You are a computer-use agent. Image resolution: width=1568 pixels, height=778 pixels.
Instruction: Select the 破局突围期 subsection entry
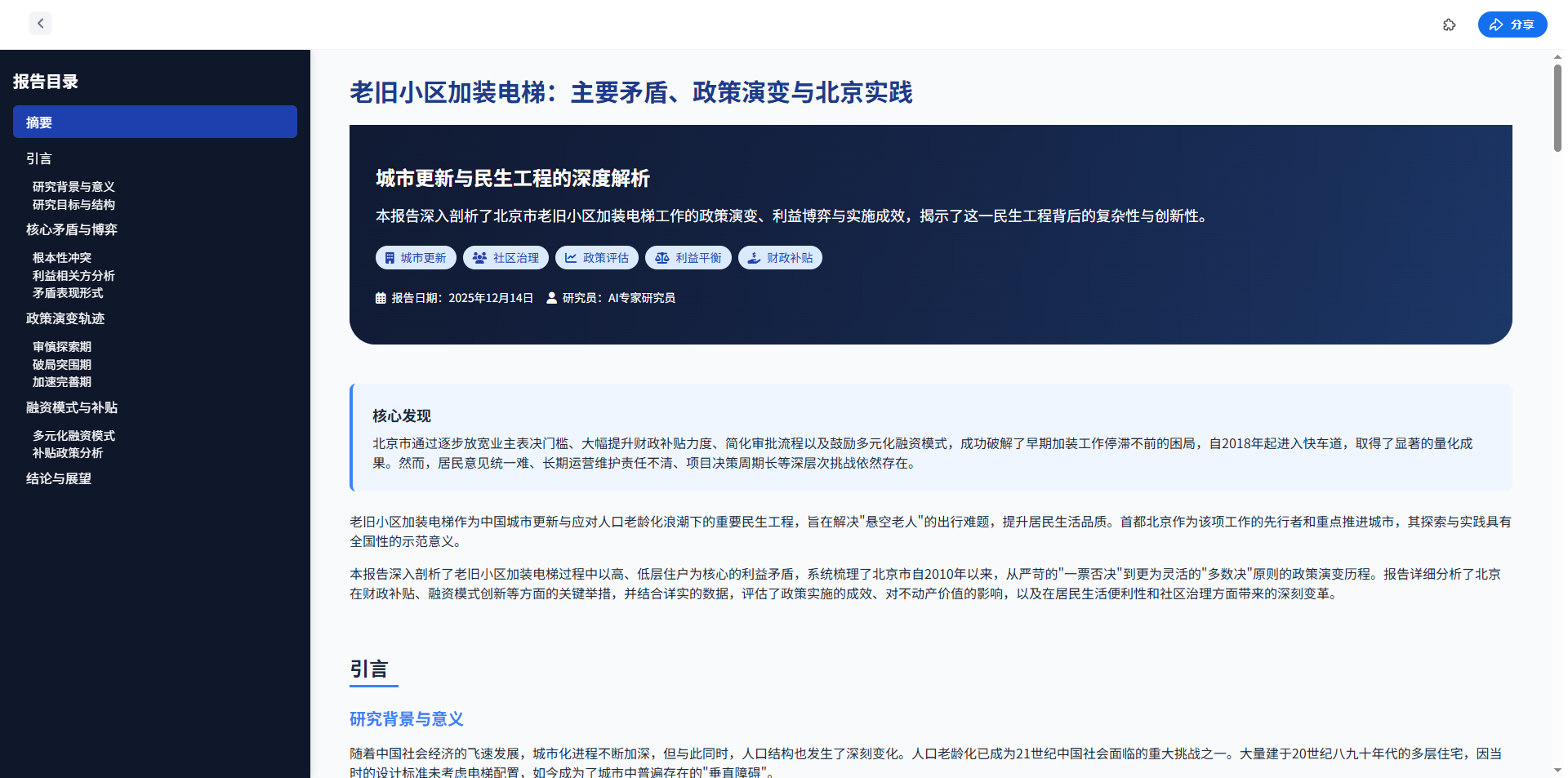62,364
